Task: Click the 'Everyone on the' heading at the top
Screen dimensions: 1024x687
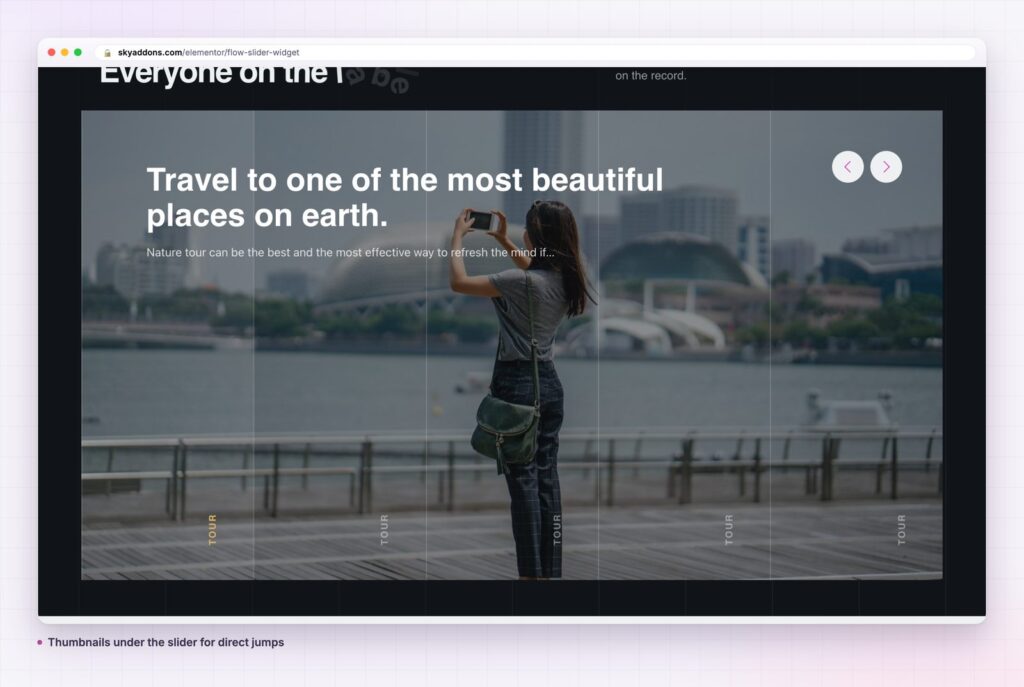Action: tap(221, 75)
